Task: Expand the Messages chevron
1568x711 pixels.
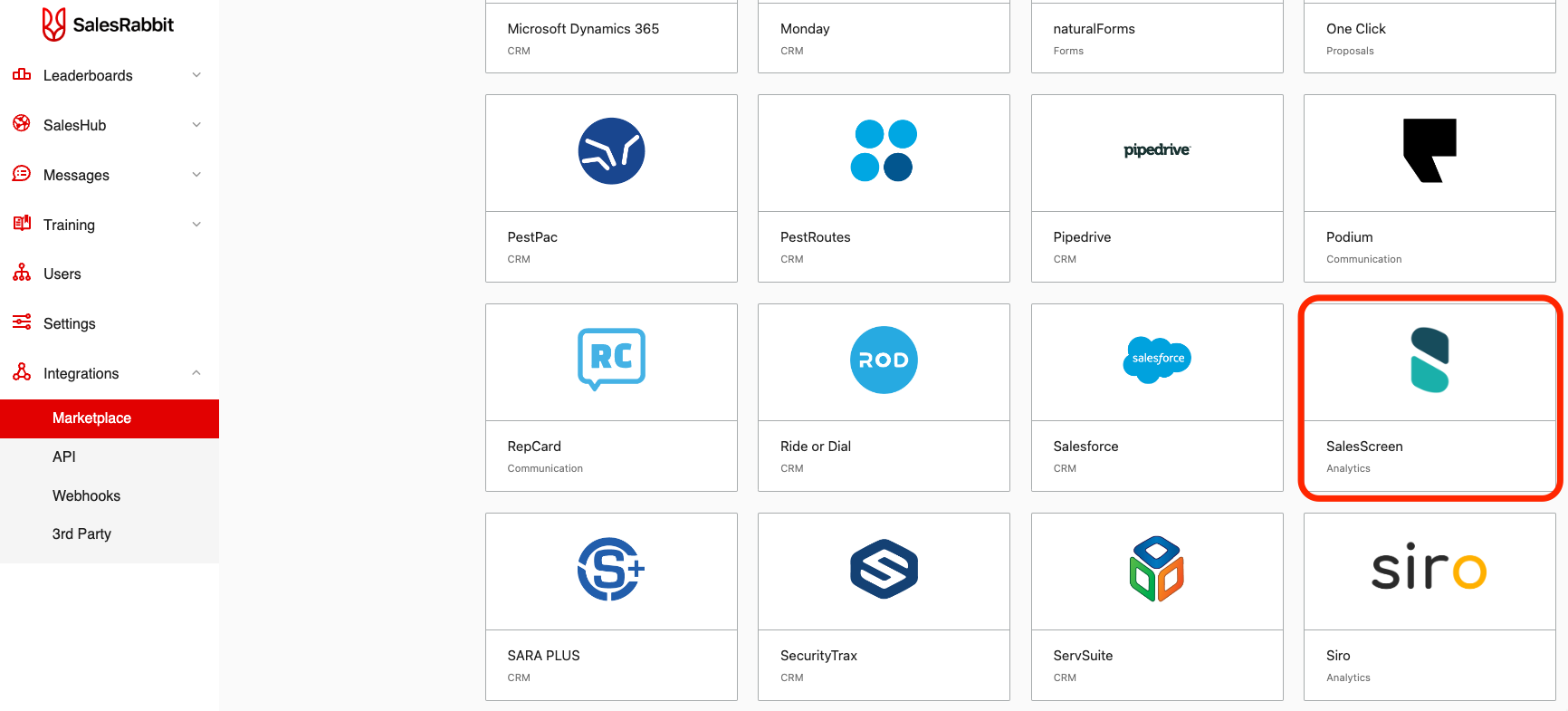Action: click(x=196, y=175)
